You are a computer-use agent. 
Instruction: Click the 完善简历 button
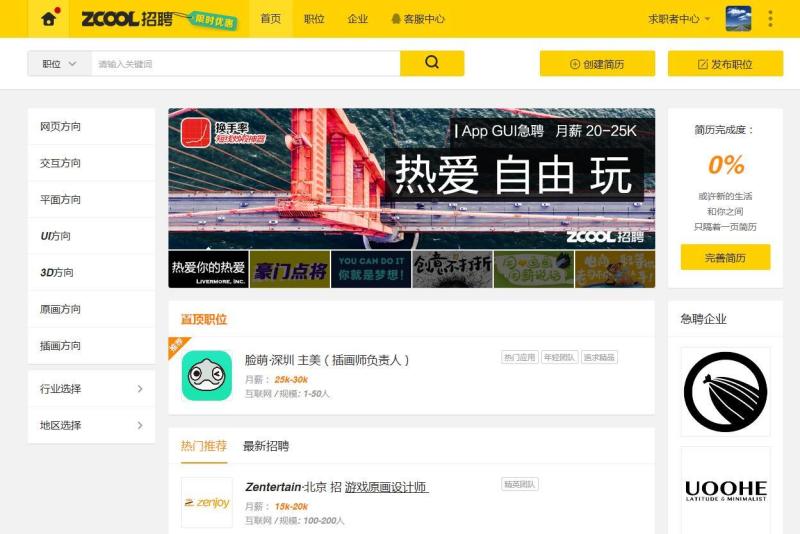(x=725, y=258)
